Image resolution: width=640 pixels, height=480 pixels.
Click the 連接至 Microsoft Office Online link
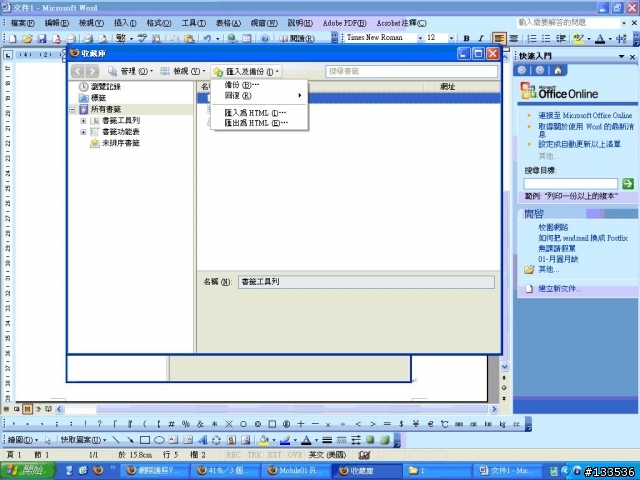tap(584, 116)
